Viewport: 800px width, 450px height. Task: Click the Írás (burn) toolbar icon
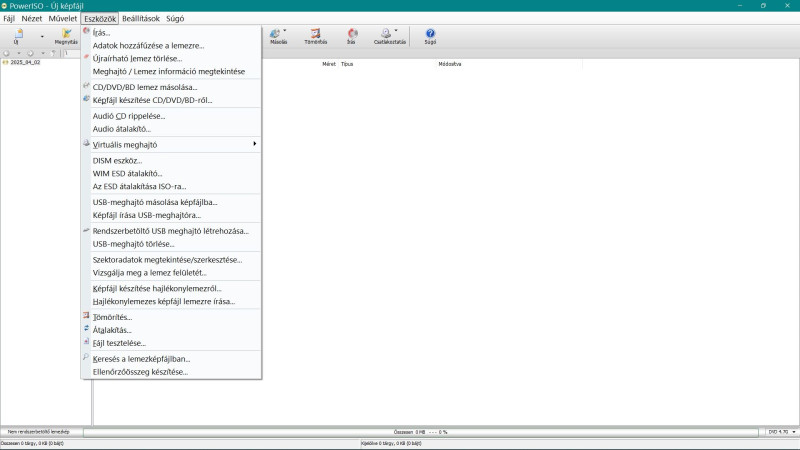pos(352,36)
